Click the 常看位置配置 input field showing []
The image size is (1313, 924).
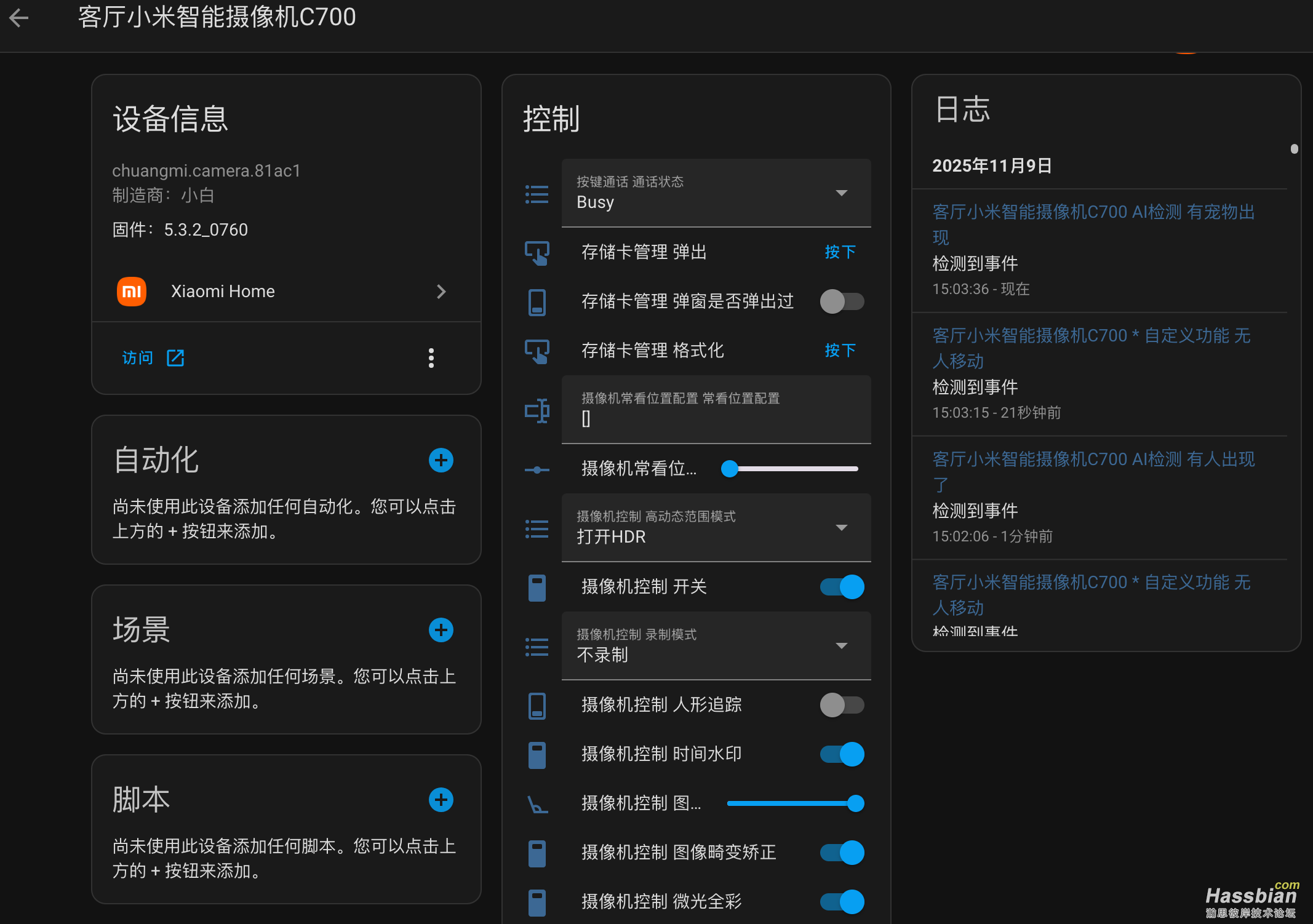(x=714, y=418)
